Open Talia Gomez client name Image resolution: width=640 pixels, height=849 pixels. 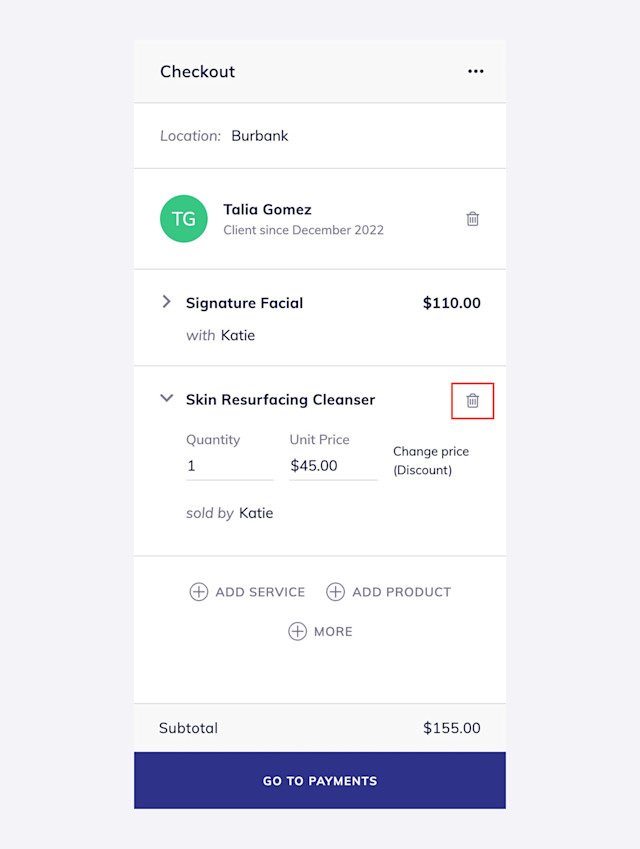pyautogui.click(x=267, y=210)
